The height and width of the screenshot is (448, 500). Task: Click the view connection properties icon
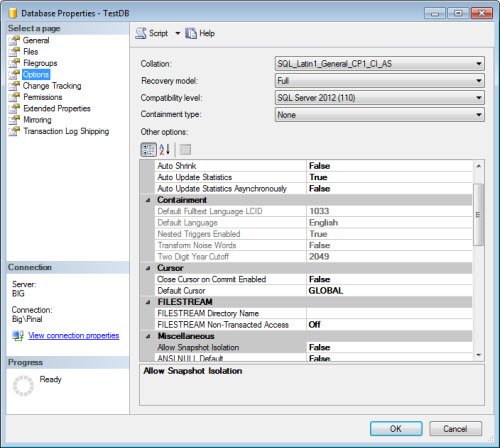coord(18,335)
